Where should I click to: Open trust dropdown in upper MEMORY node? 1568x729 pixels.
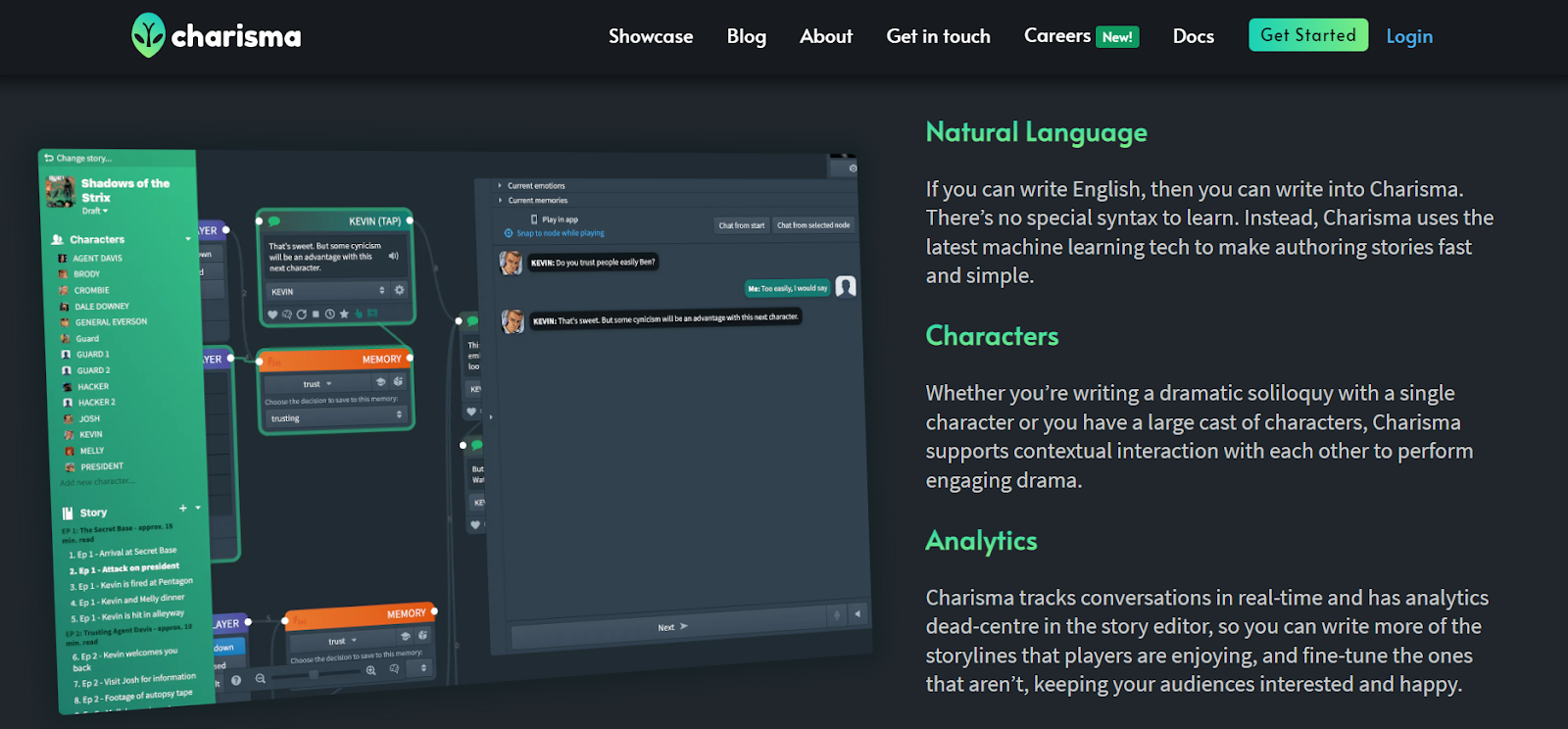(x=318, y=384)
